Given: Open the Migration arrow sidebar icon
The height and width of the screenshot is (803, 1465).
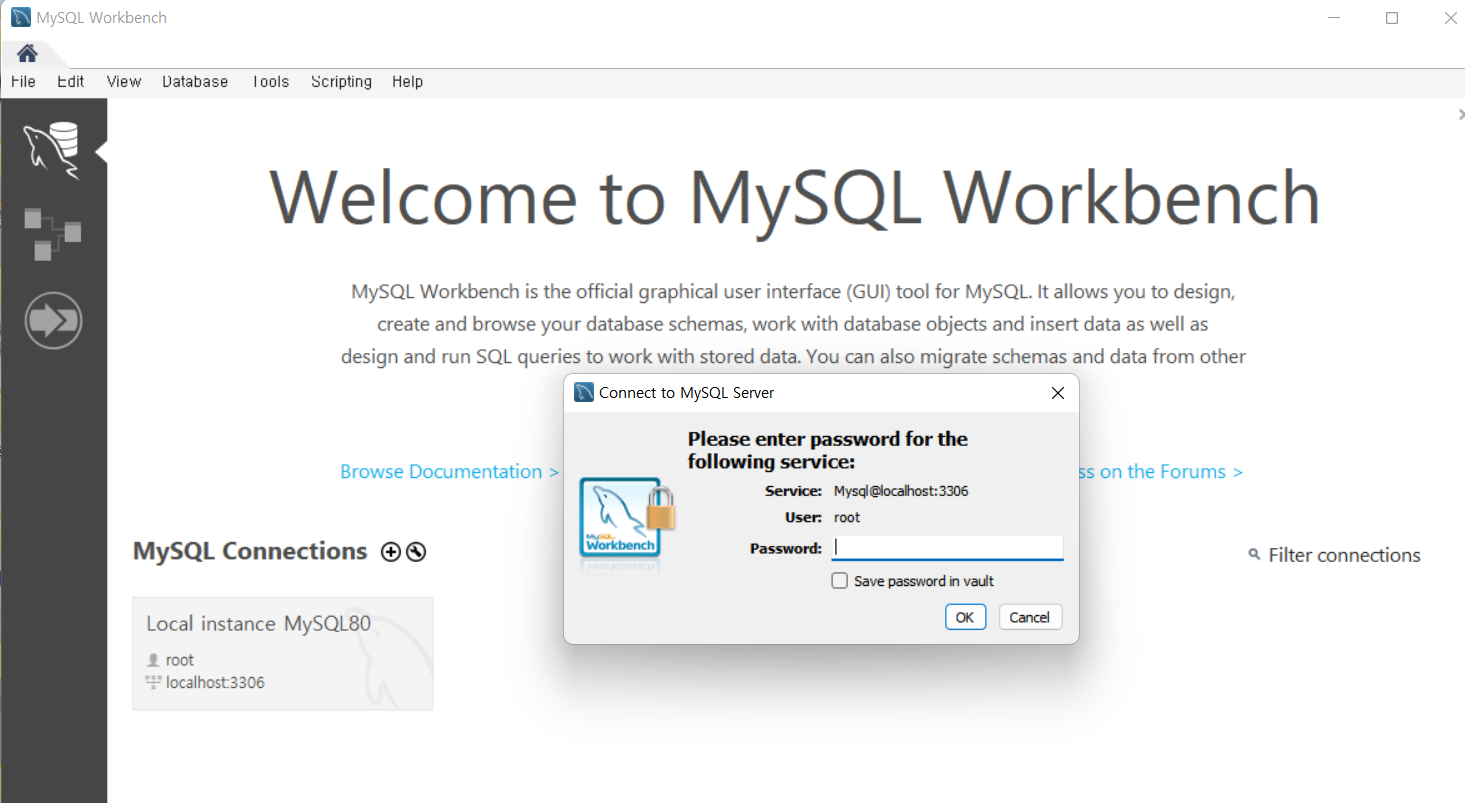Looking at the screenshot, I should [53, 321].
